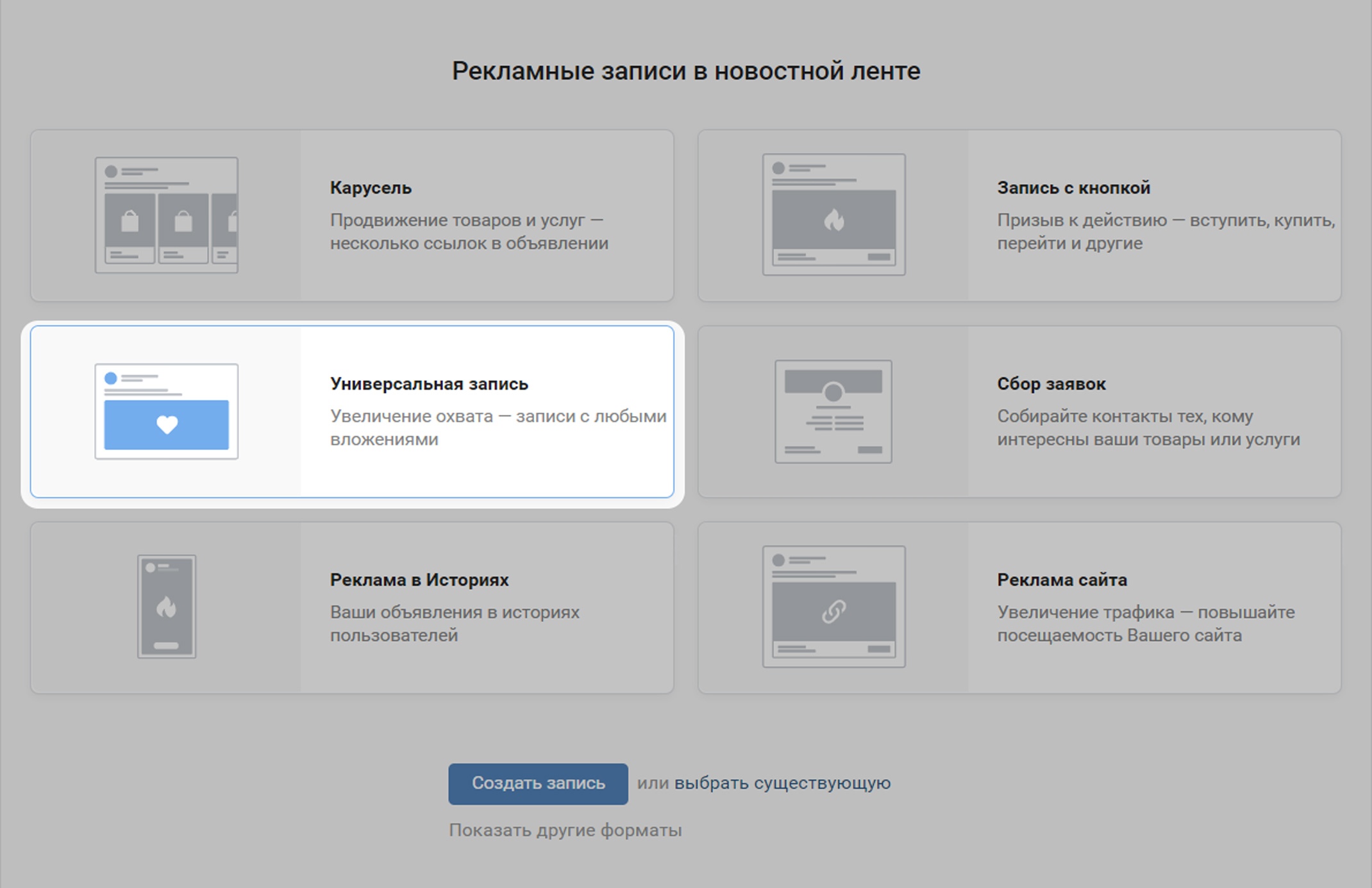The image size is (1372, 888).
Task: Click the flame icon in Запись с кнопкой
Action: click(x=833, y=221)
